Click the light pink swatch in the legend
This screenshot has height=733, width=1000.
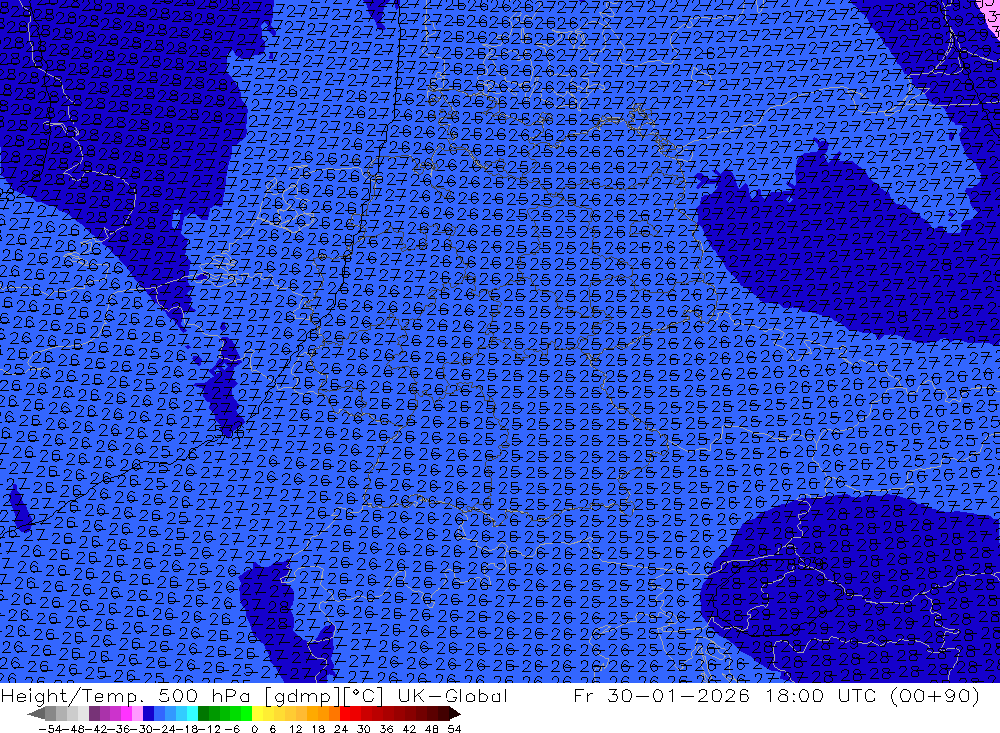pos(137,714)
